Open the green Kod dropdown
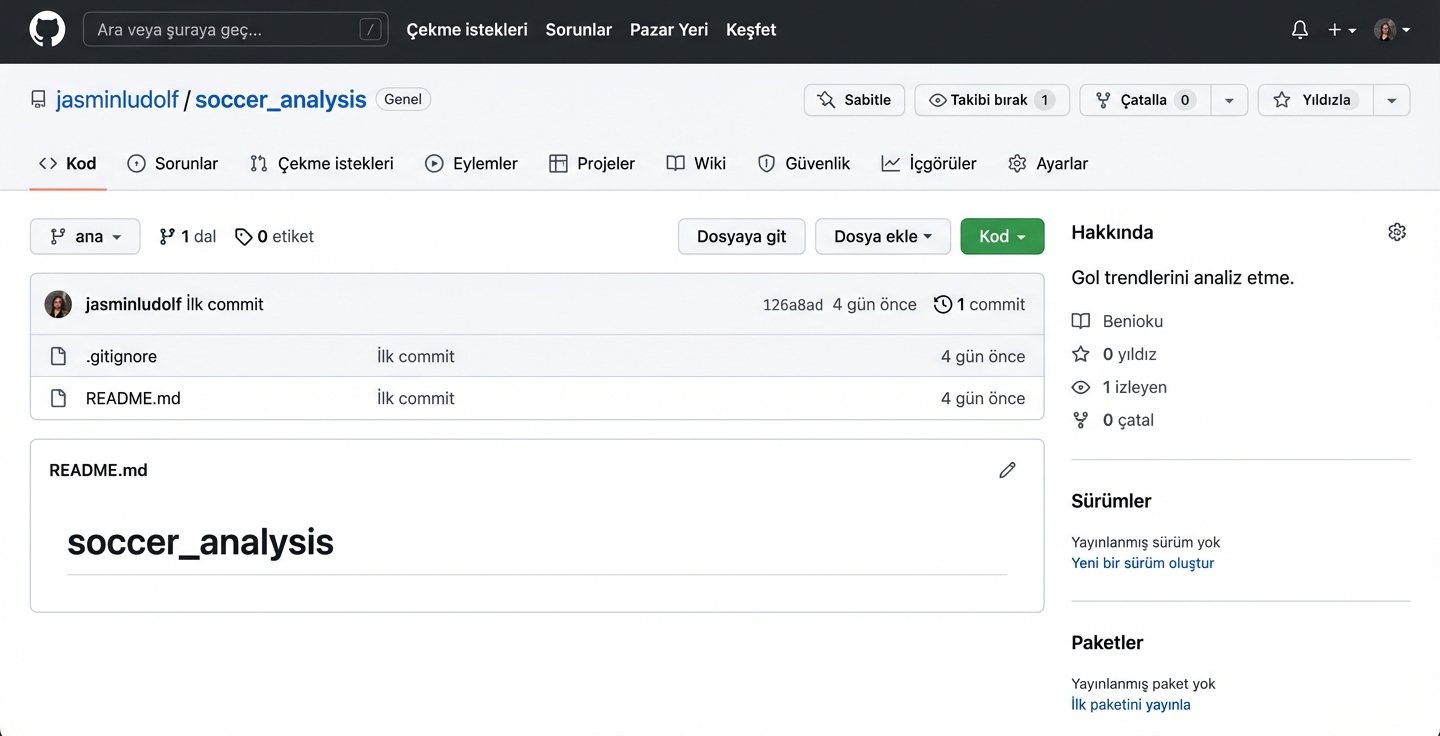This screenshot has width=1440, height=736. (x=1002, y=237)
